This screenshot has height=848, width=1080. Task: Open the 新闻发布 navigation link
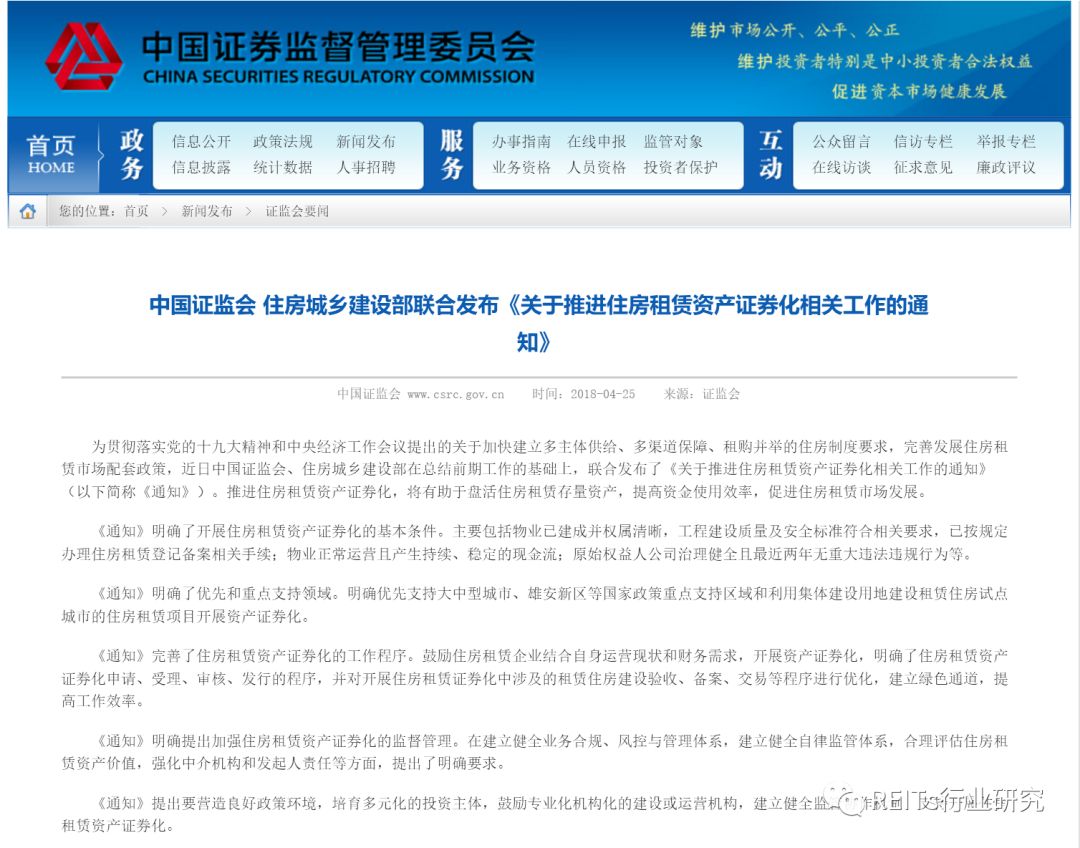point(366,142)
